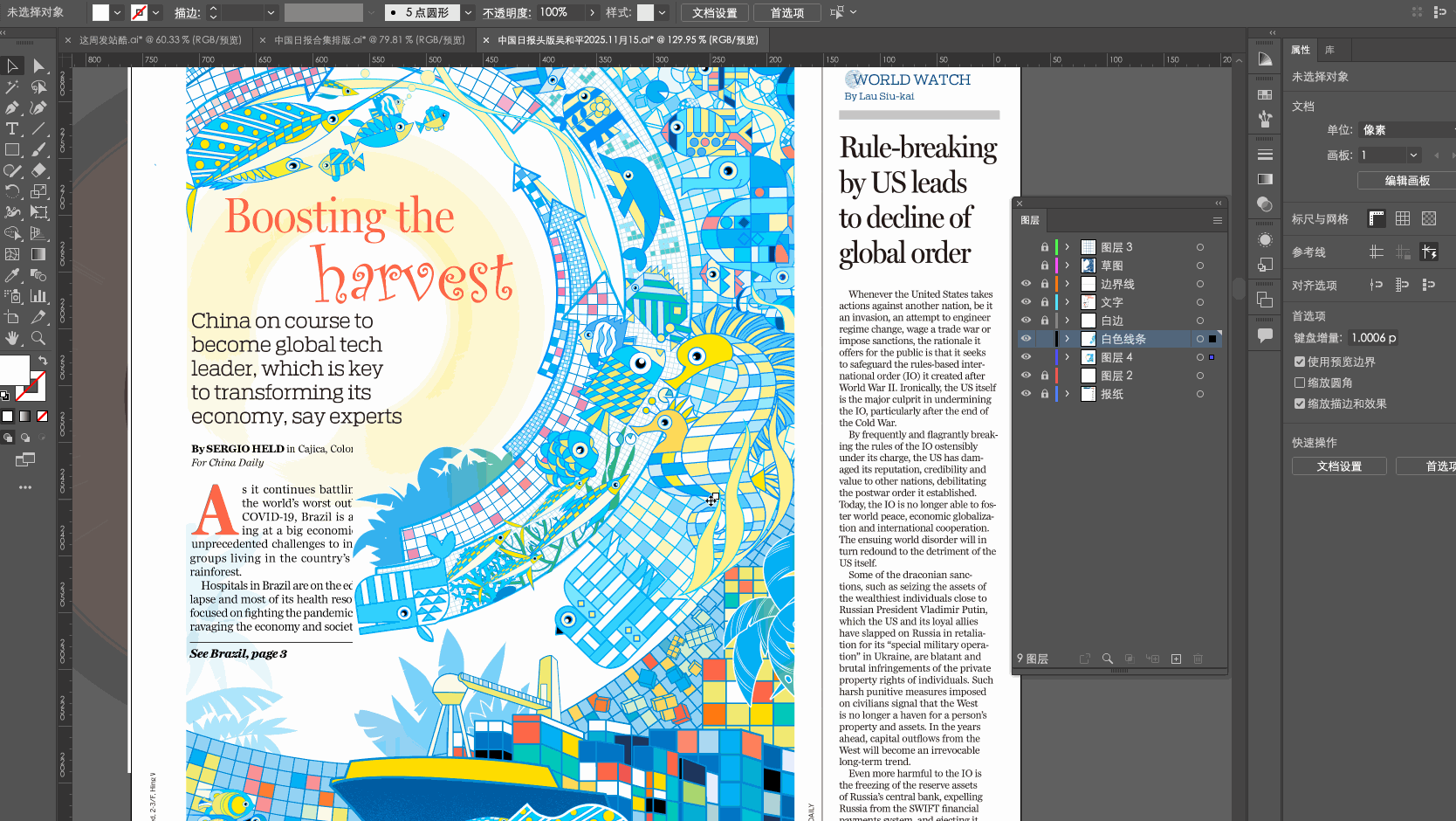Screen dimensions: 1456x821
Task: Unlock the 草图 layer
Action: point(1044,266)
